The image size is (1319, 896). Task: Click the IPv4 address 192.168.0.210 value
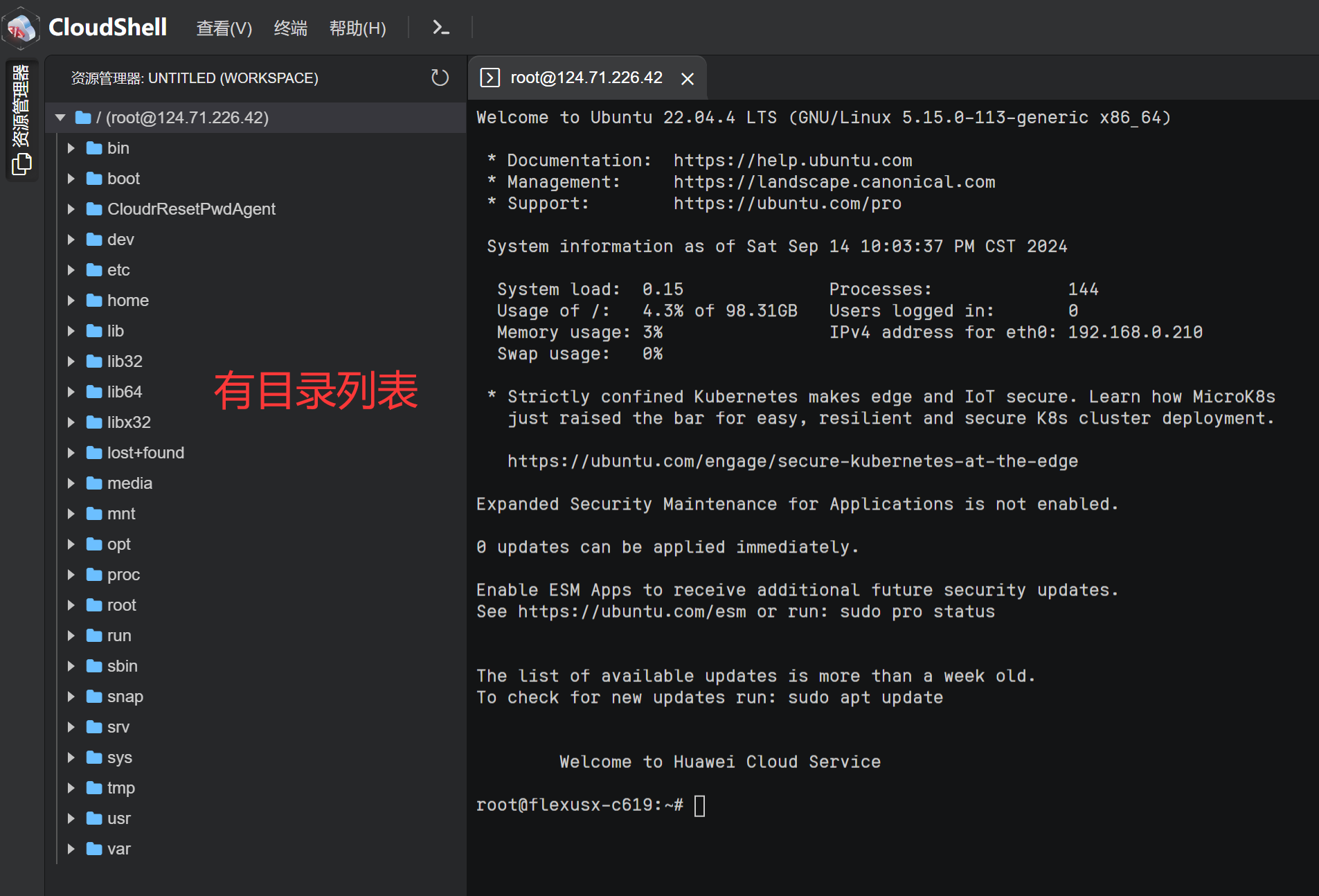[1136, 332]
